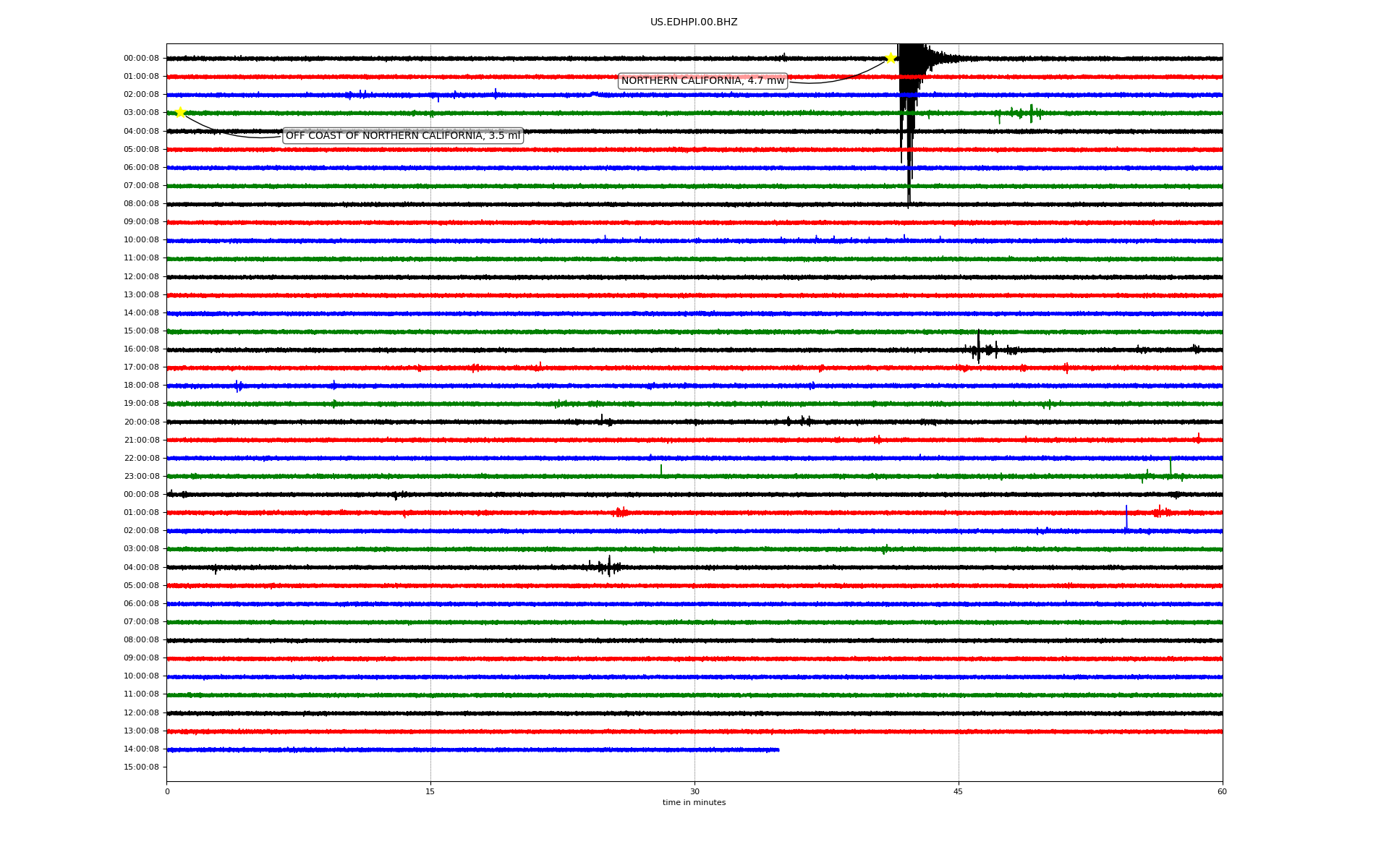Click the first 00:00:08 row label

point(141,59)
